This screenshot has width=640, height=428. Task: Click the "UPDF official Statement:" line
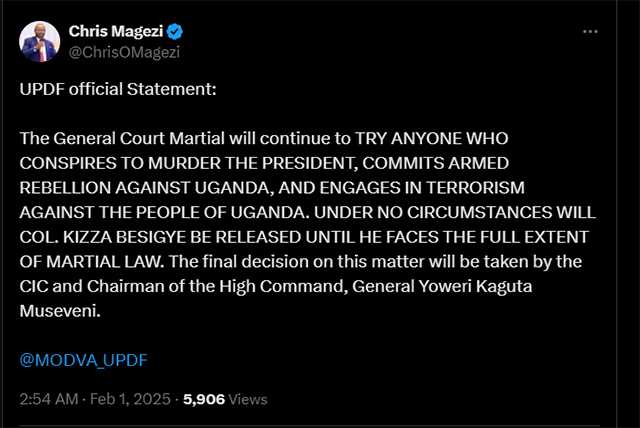click(x=117, y=90)
